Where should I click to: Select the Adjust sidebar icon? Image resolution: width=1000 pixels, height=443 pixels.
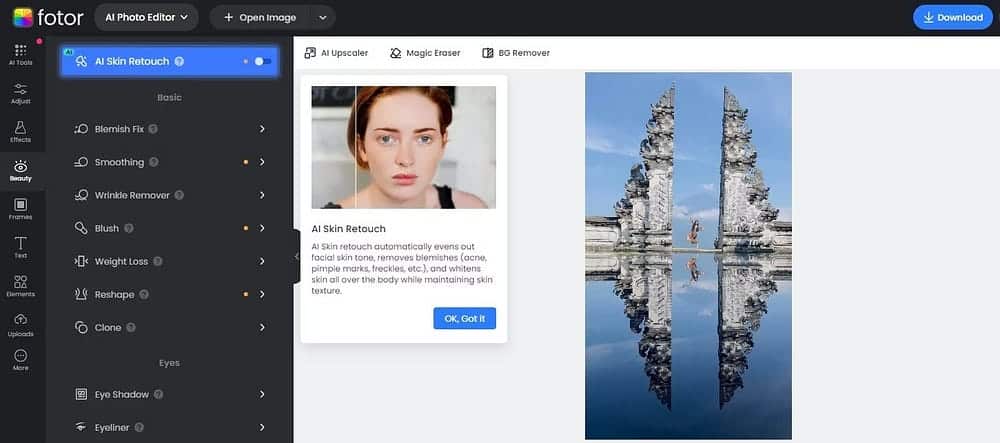click(20, 95)
